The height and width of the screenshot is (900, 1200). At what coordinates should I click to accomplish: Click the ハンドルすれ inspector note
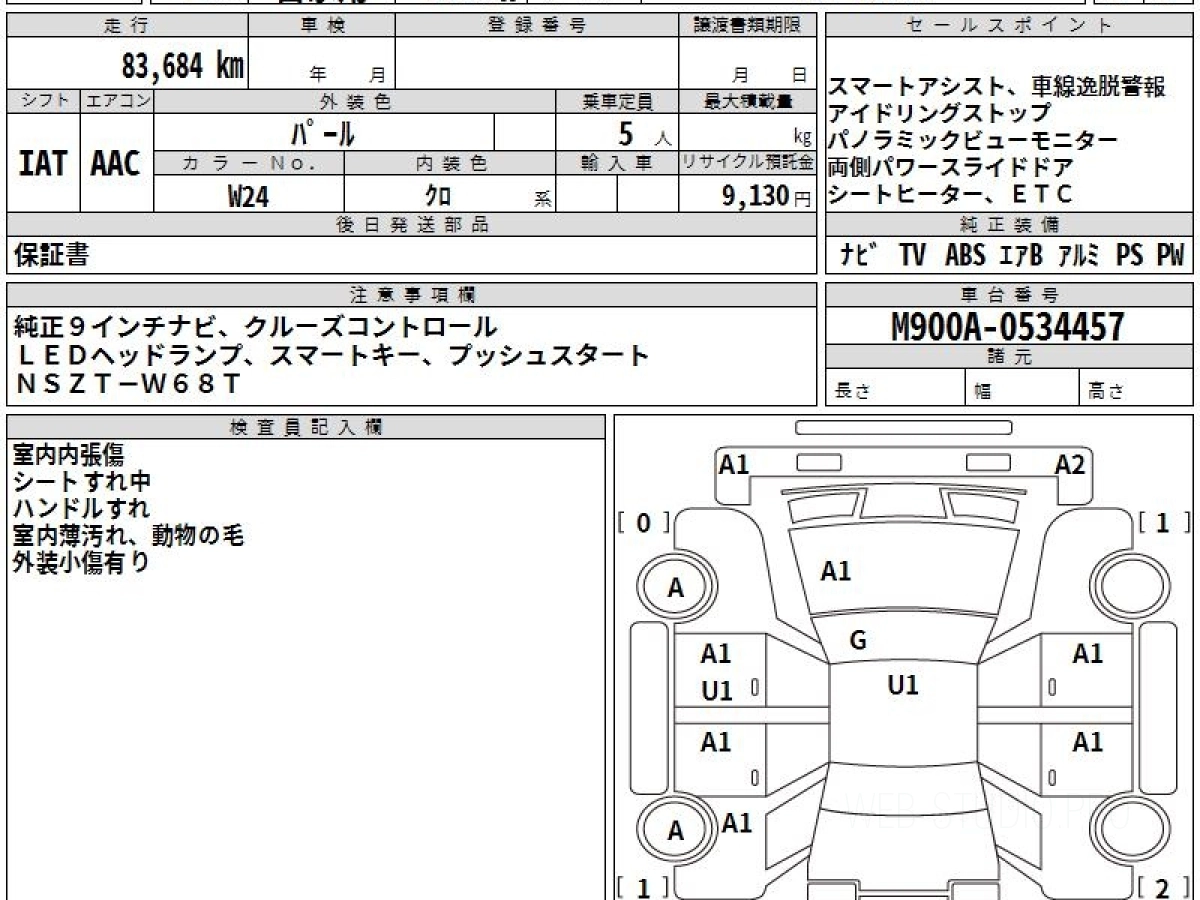[x=81, y=508]
